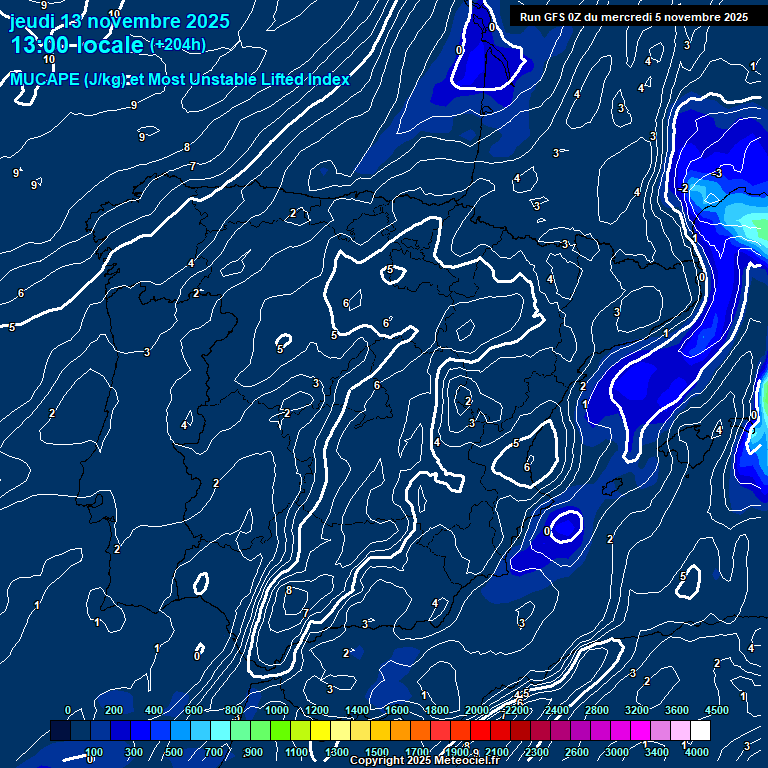Click the '3400' legend value
This screenshot has height=768, width=768.
(657, 752)
